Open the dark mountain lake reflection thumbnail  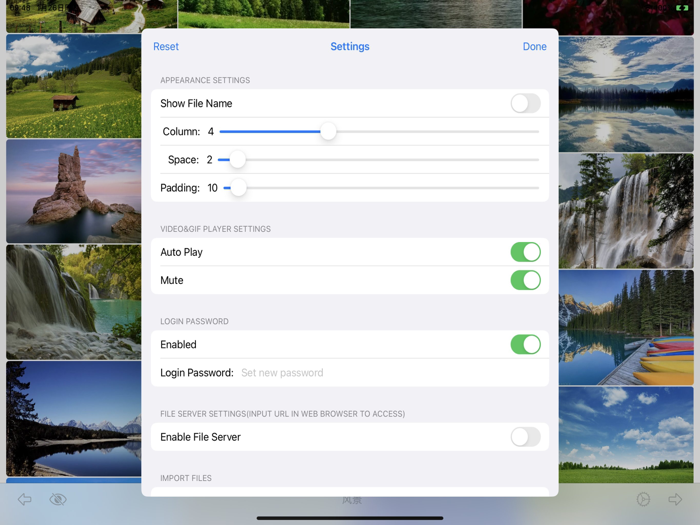[x=74, y=419]
